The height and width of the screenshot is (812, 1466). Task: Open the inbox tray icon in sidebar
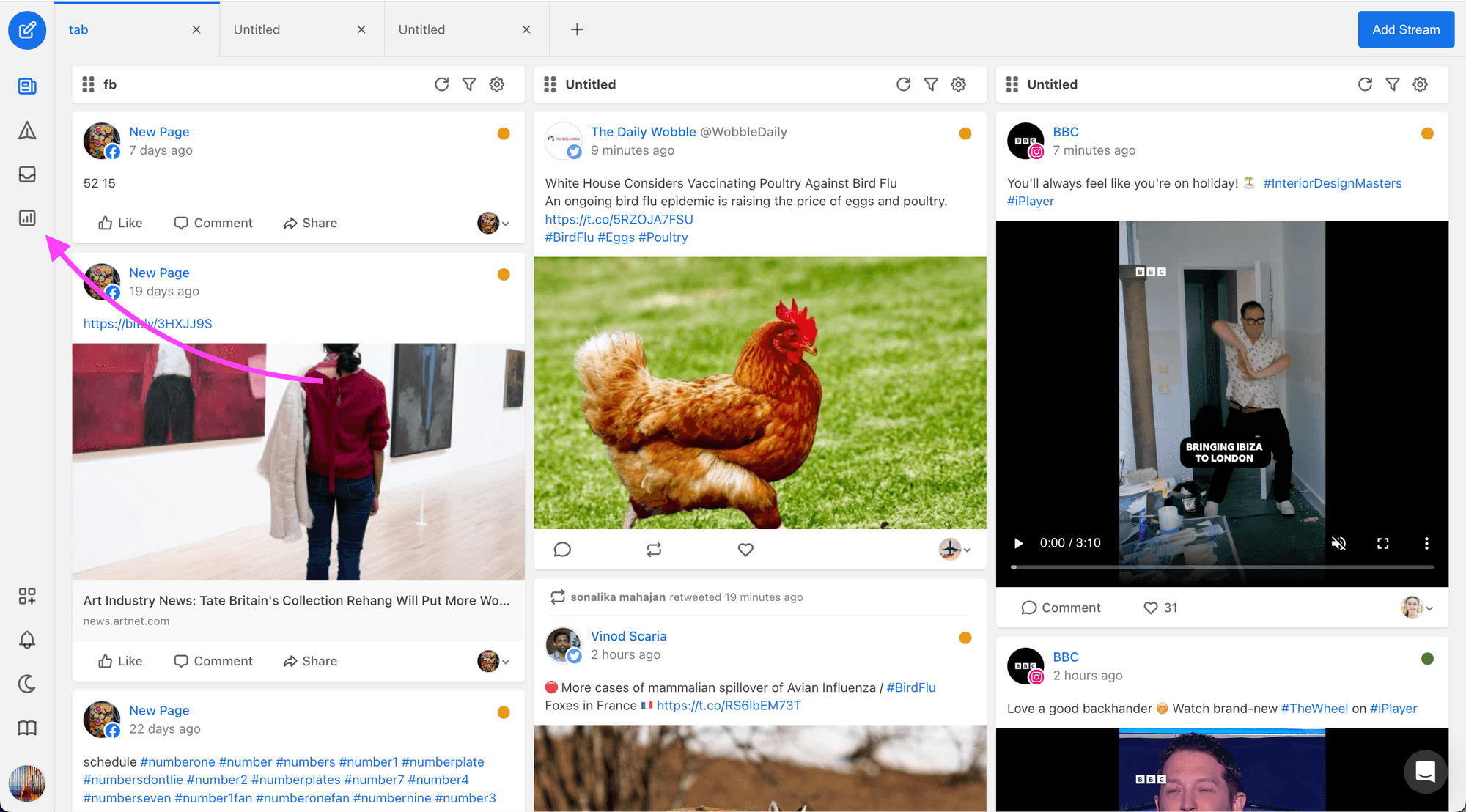pos(27,174)
